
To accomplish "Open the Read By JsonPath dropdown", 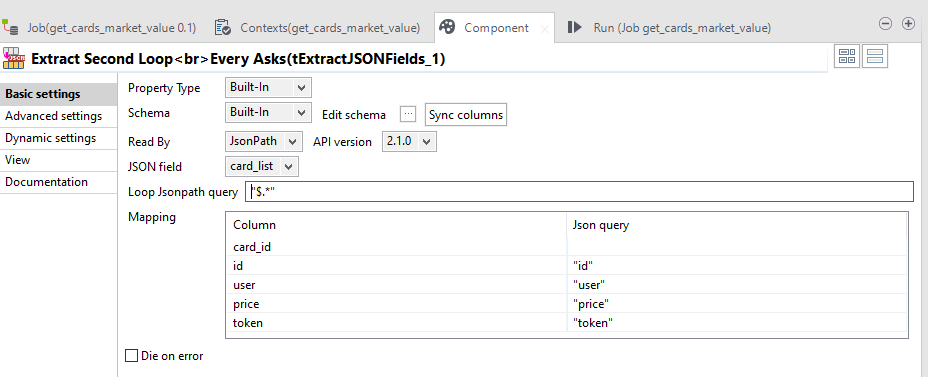I will coord(264,142).
